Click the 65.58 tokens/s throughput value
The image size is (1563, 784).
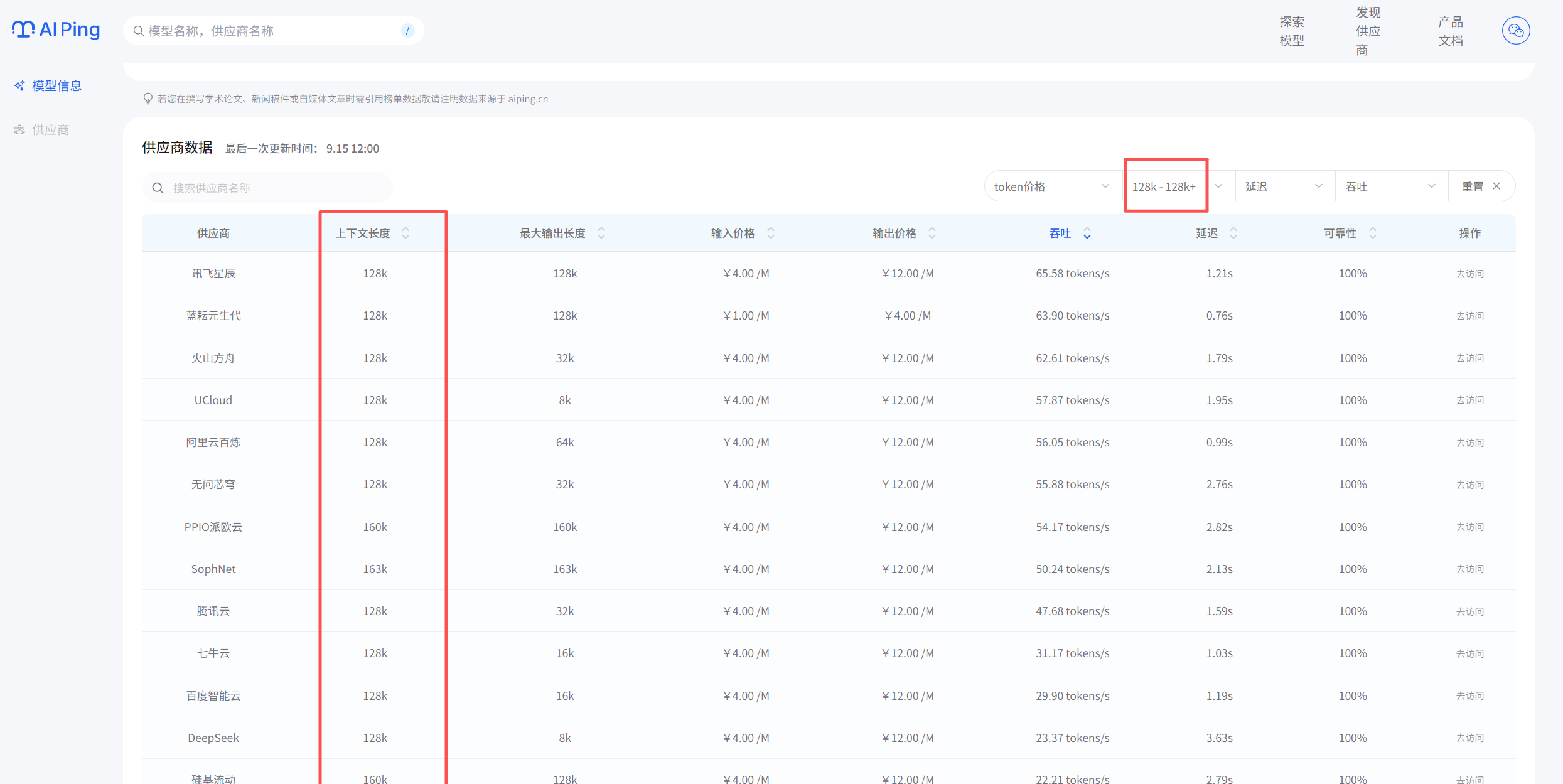(1073, 273)
